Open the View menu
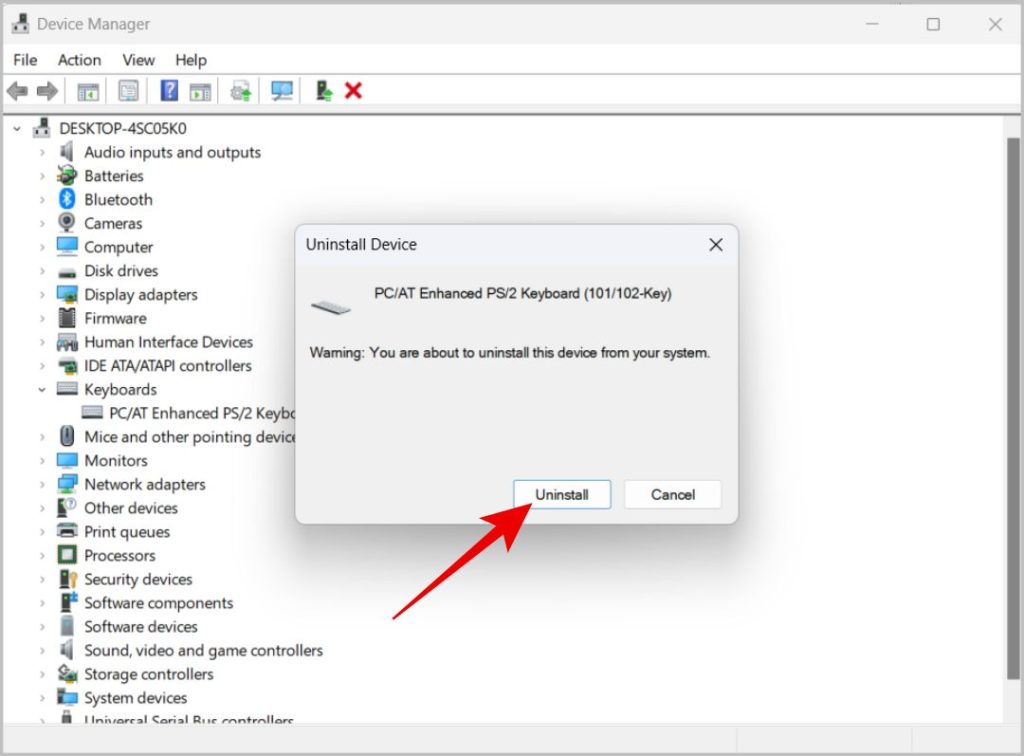Image resolution: width=1024 pixels, height=756 pixels. point(138,60)
